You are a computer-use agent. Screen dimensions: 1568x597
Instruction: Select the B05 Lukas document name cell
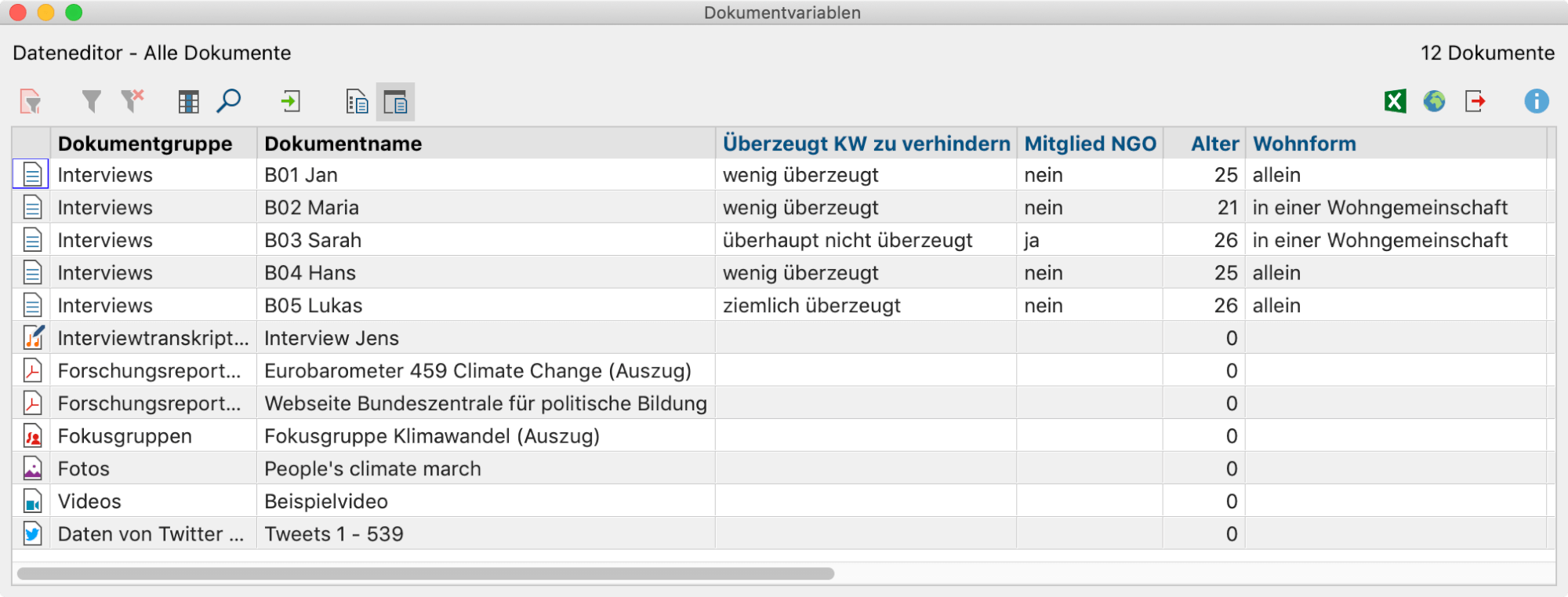pyautogui.click(x=486, y=305)
